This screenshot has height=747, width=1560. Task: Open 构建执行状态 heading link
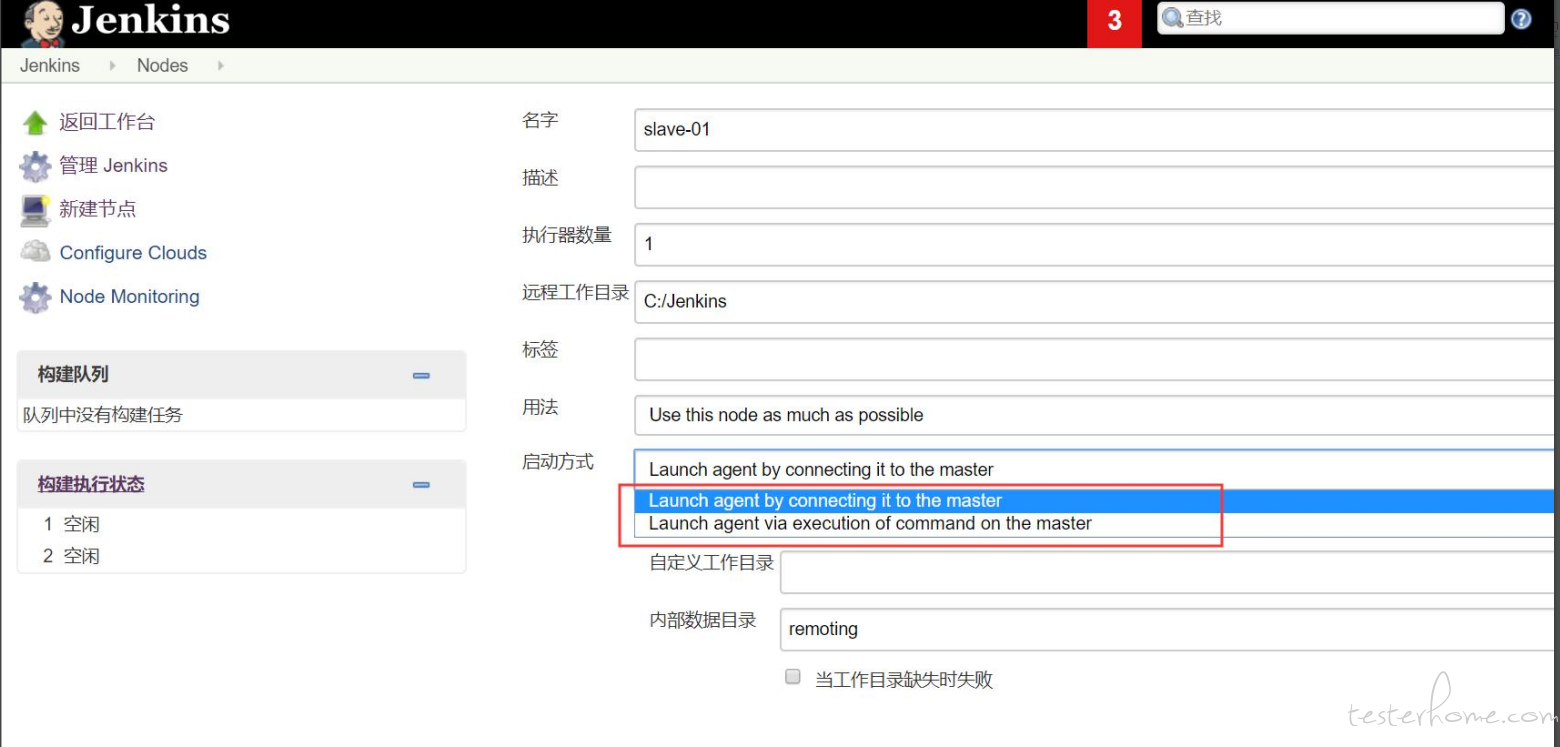click(91, 484)
